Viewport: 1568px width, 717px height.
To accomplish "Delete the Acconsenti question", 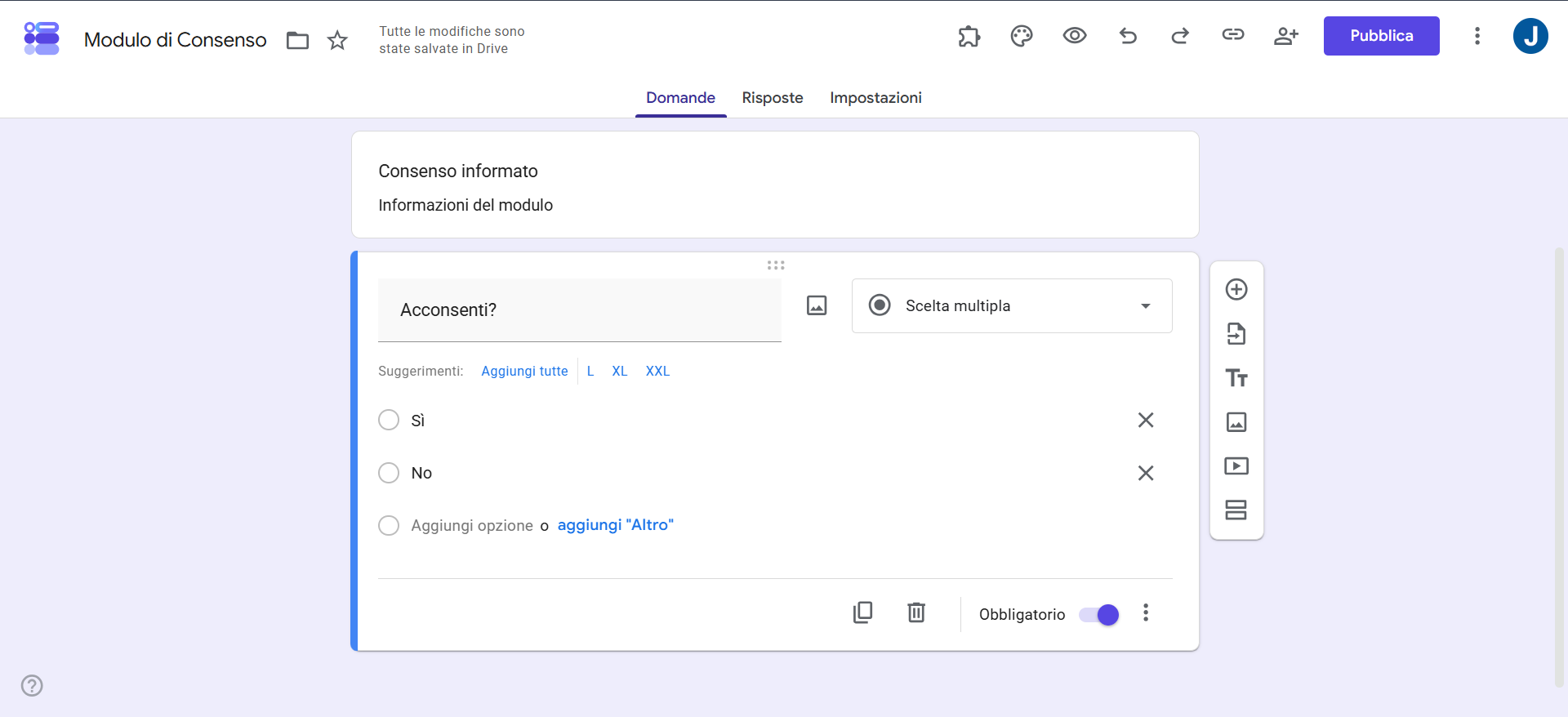I will [916, 612].
